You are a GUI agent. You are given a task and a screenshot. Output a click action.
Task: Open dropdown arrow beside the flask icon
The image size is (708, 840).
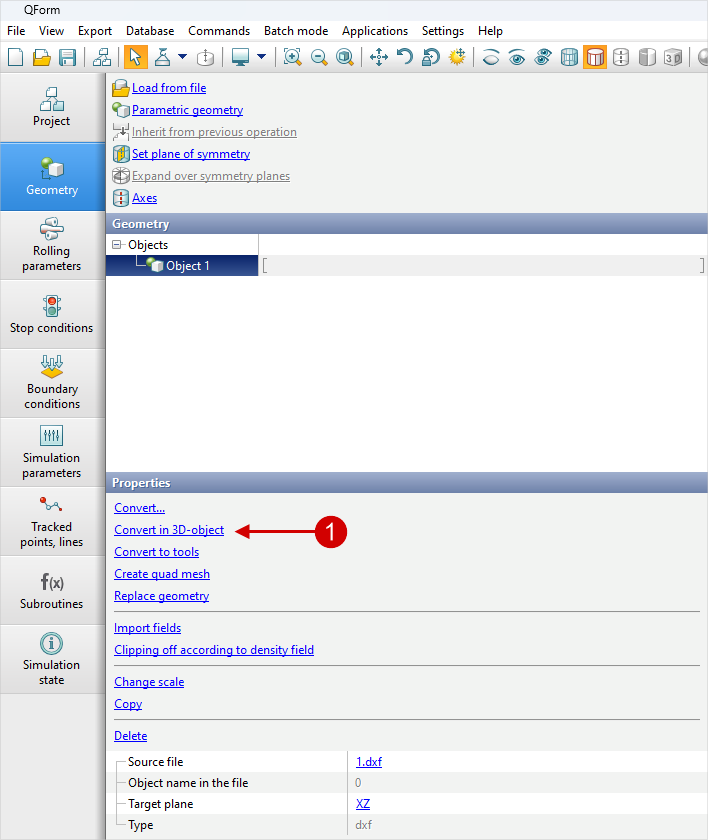pyautogui.click(x=182, y=57)
